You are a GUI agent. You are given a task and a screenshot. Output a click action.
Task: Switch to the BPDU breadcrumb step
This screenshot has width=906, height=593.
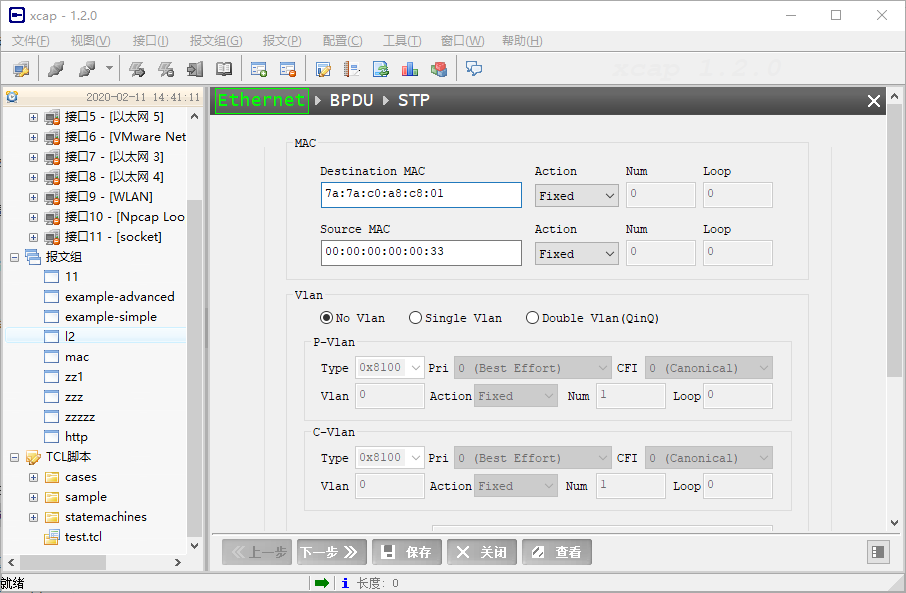coord(351,101)
